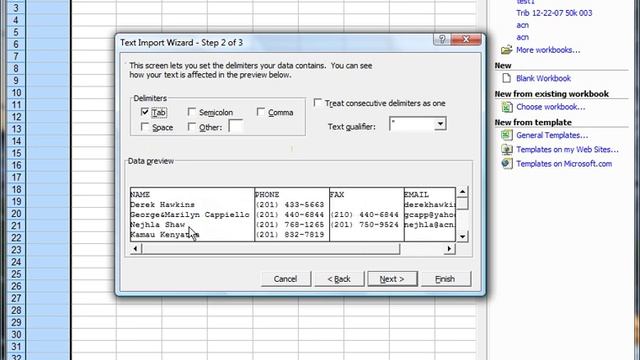Click the FAX header in data preview
Screen dimensions: 640x360
[337, 195]
